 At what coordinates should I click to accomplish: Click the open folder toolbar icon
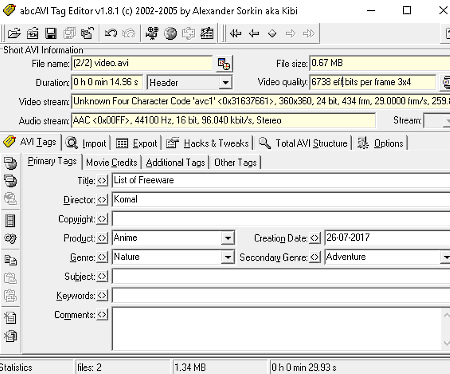click(14, 33)
